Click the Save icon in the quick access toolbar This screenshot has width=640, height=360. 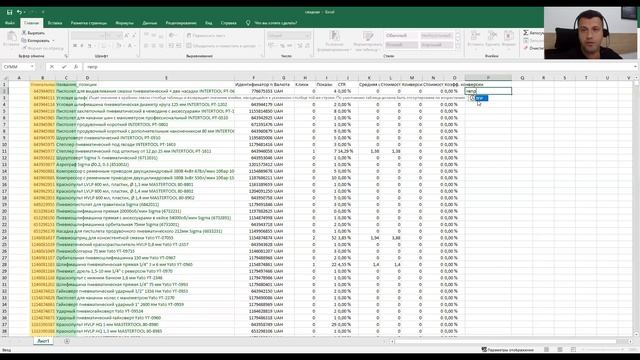point(9,12)
